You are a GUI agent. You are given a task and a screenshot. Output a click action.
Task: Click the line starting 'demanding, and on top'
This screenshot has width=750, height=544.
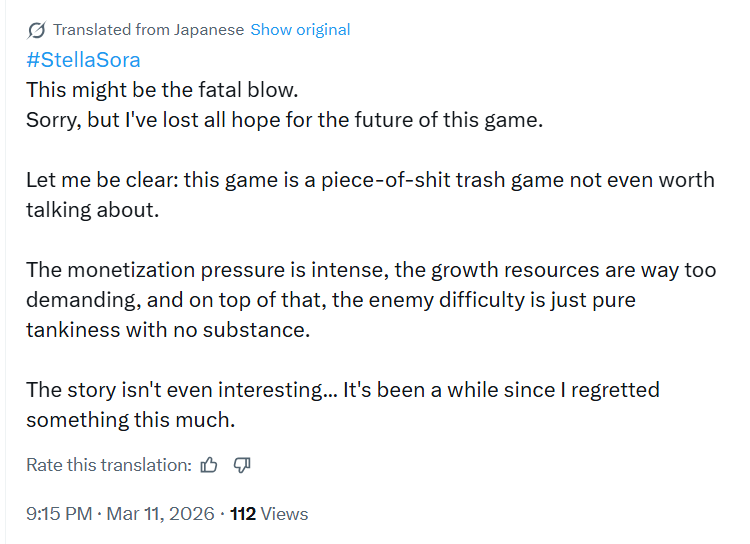click(x=330, y=300)
